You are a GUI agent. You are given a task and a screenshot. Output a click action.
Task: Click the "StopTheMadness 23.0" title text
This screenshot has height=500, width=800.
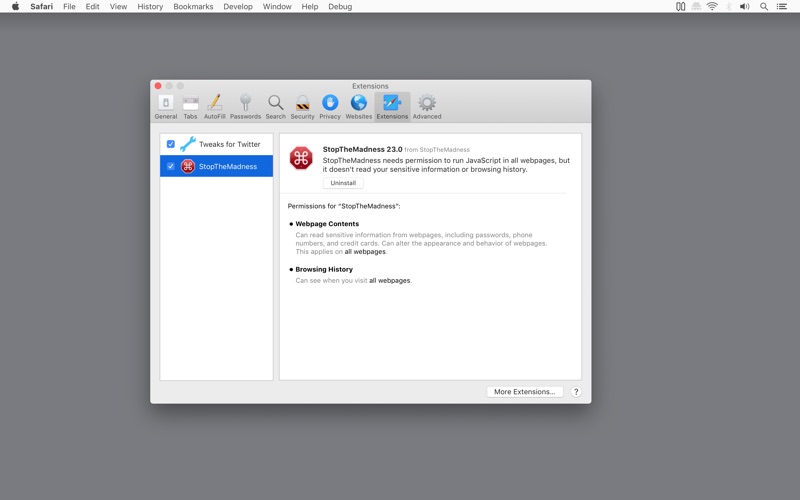click(362, 149)
